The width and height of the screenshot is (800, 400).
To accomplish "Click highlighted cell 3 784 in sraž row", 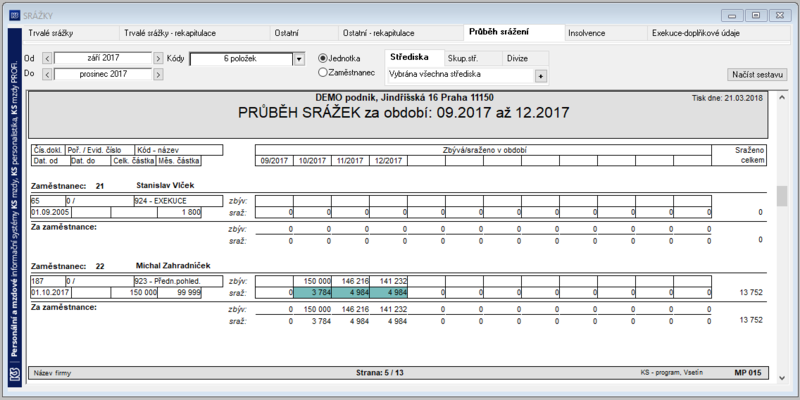I will 312,293.
